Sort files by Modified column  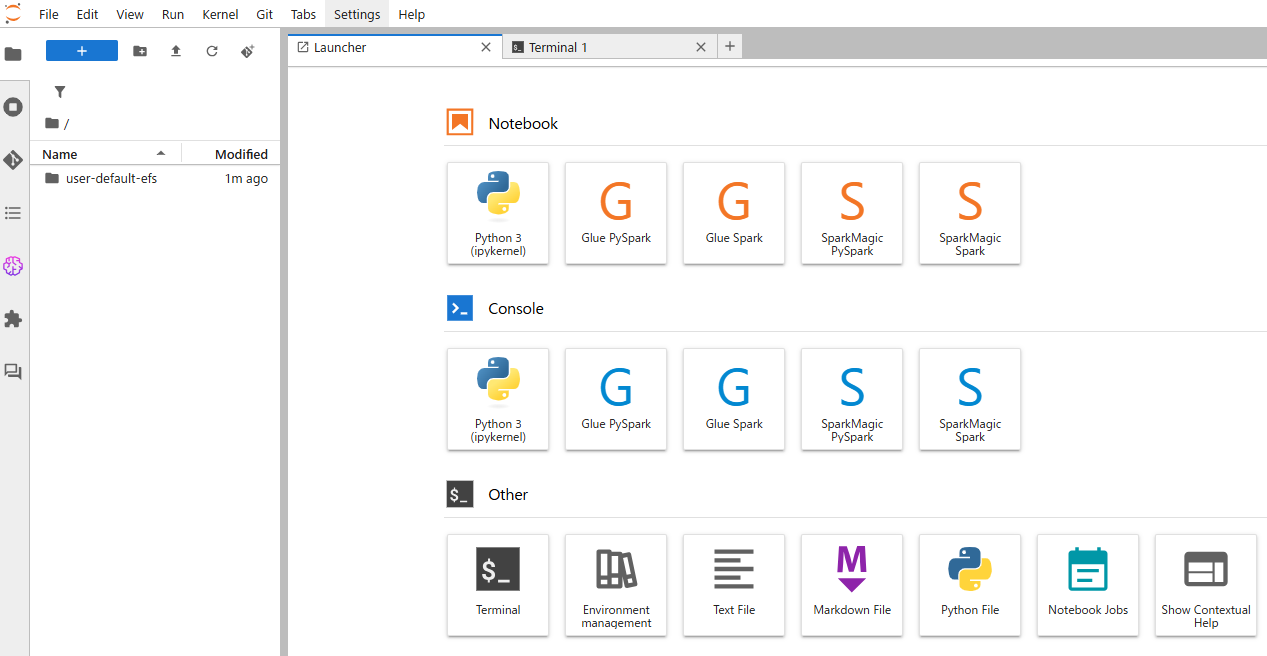[x=241, y=154]
